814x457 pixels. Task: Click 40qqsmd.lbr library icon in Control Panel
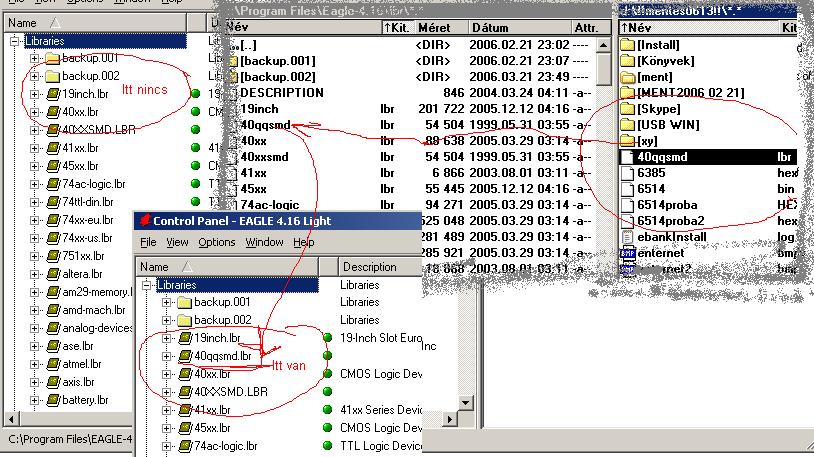(x=185, y=356)
